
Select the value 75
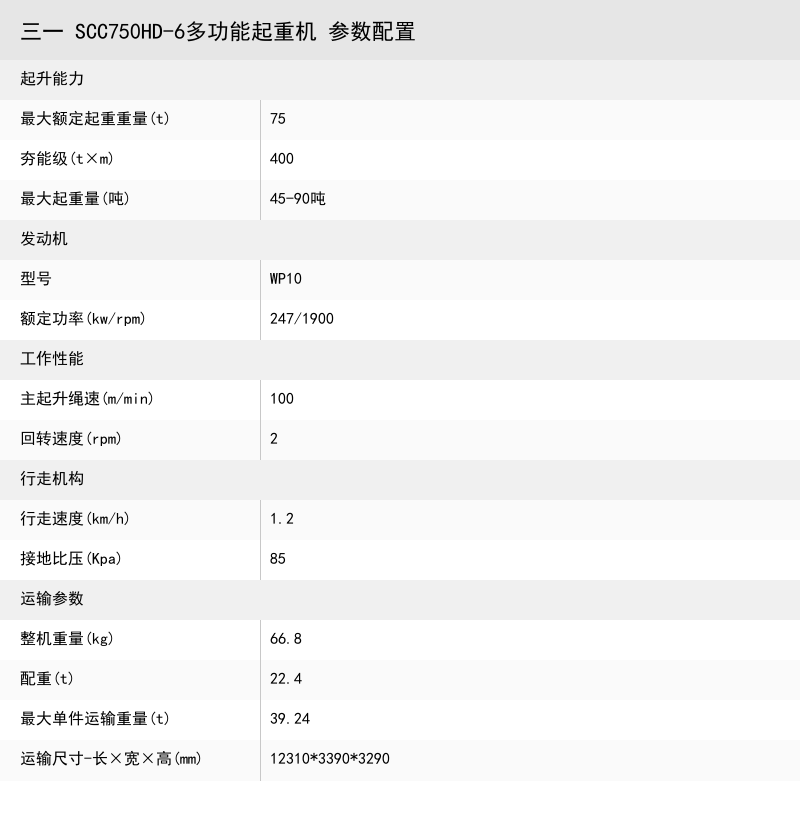point(278,119)
